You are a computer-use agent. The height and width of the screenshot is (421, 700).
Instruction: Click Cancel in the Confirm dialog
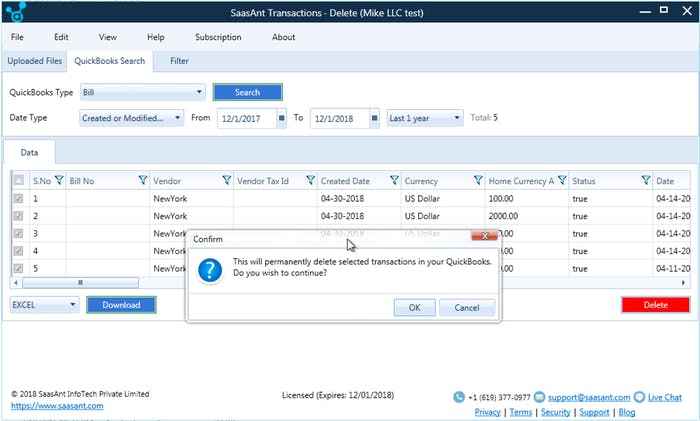point(467,307)
